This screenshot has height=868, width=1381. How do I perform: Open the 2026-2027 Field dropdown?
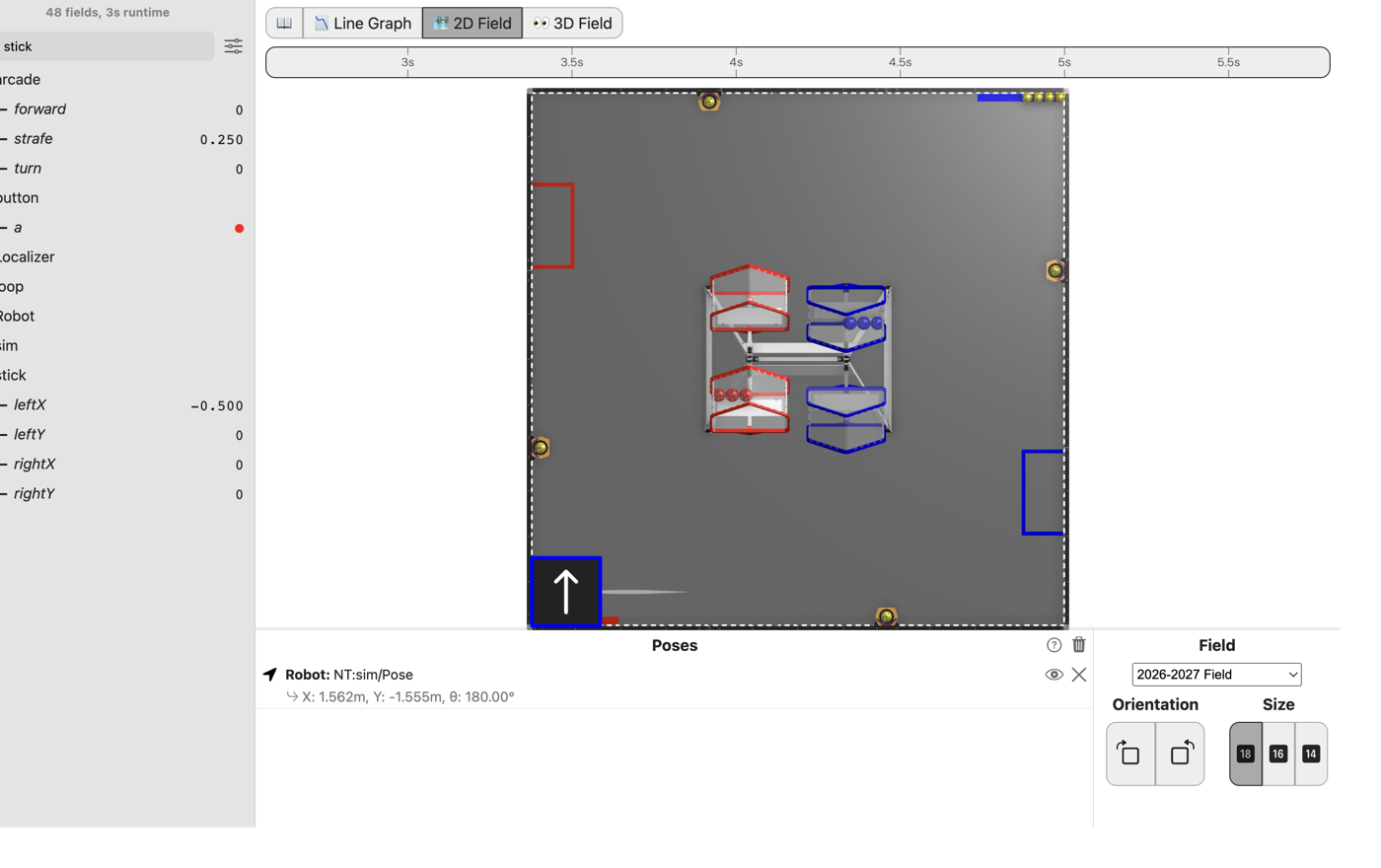(1216, 675)
